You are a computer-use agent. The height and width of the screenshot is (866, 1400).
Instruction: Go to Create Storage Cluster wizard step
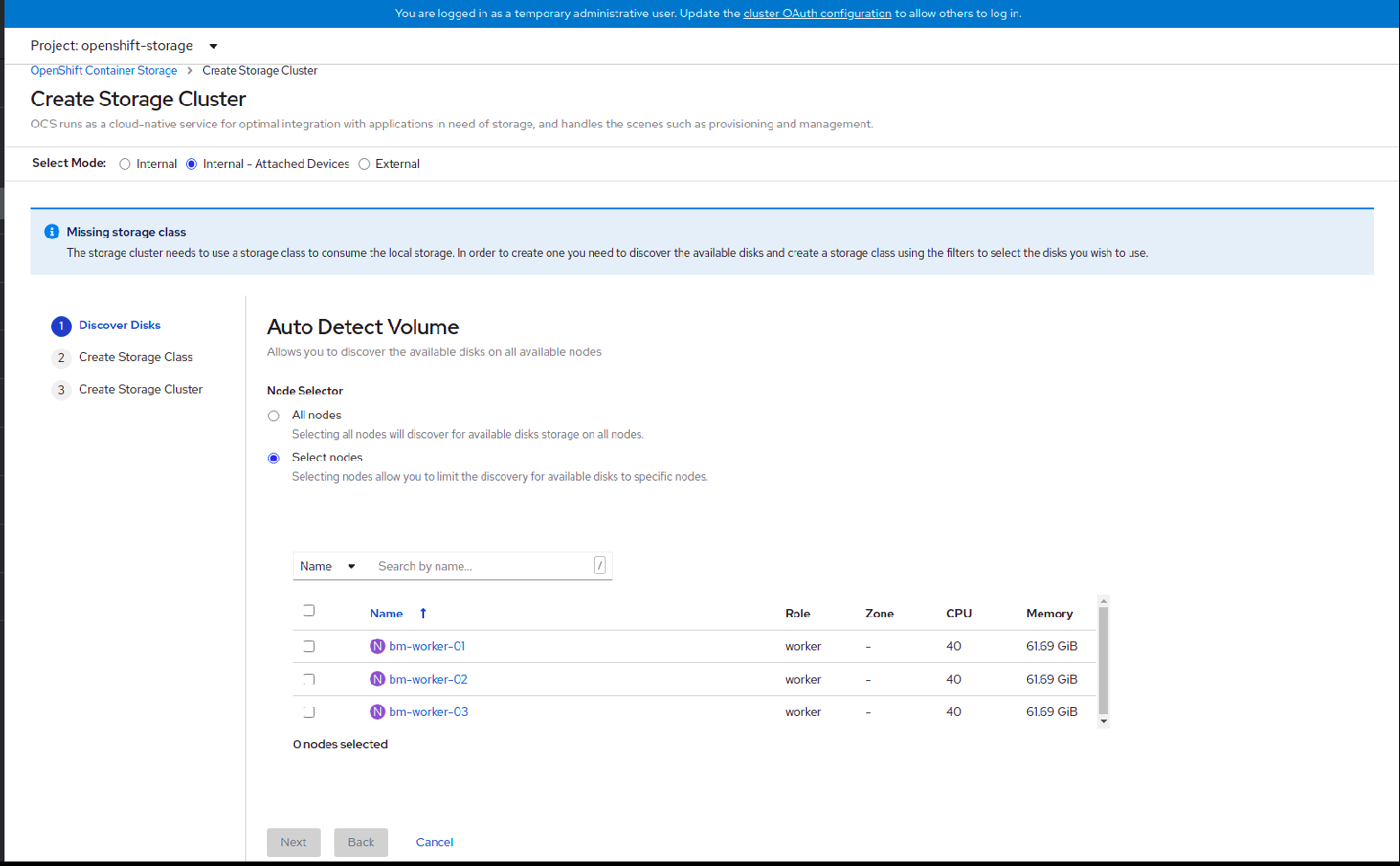click(141, 389)
